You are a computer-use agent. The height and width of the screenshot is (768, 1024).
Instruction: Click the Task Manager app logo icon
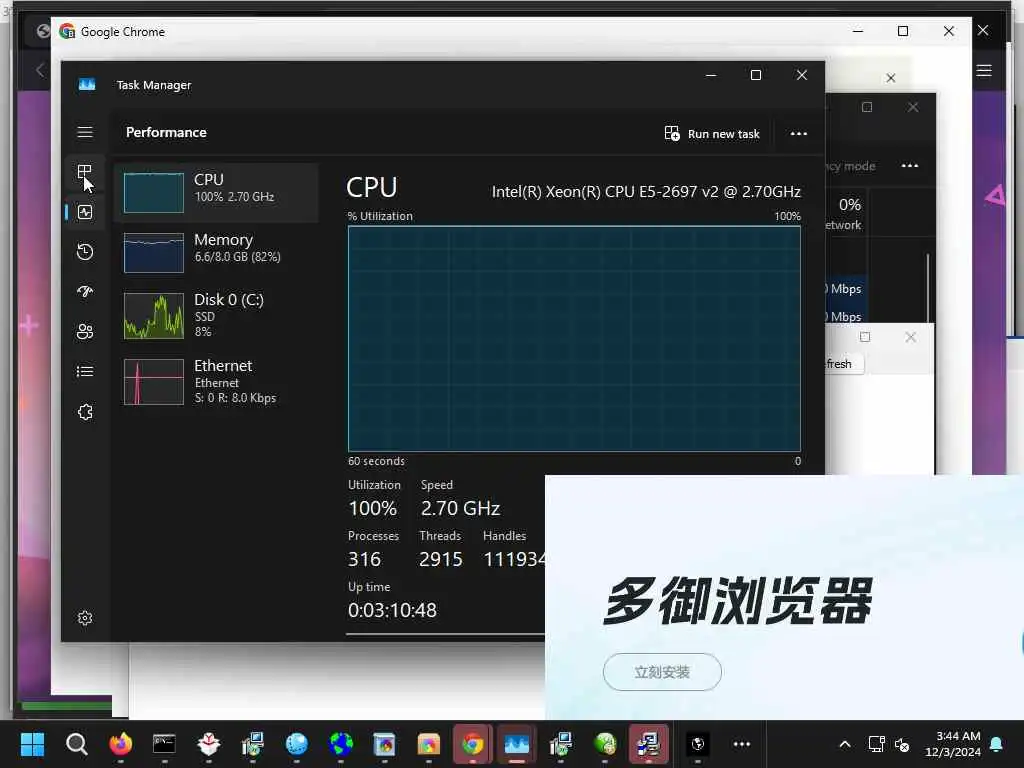point(87,85)
